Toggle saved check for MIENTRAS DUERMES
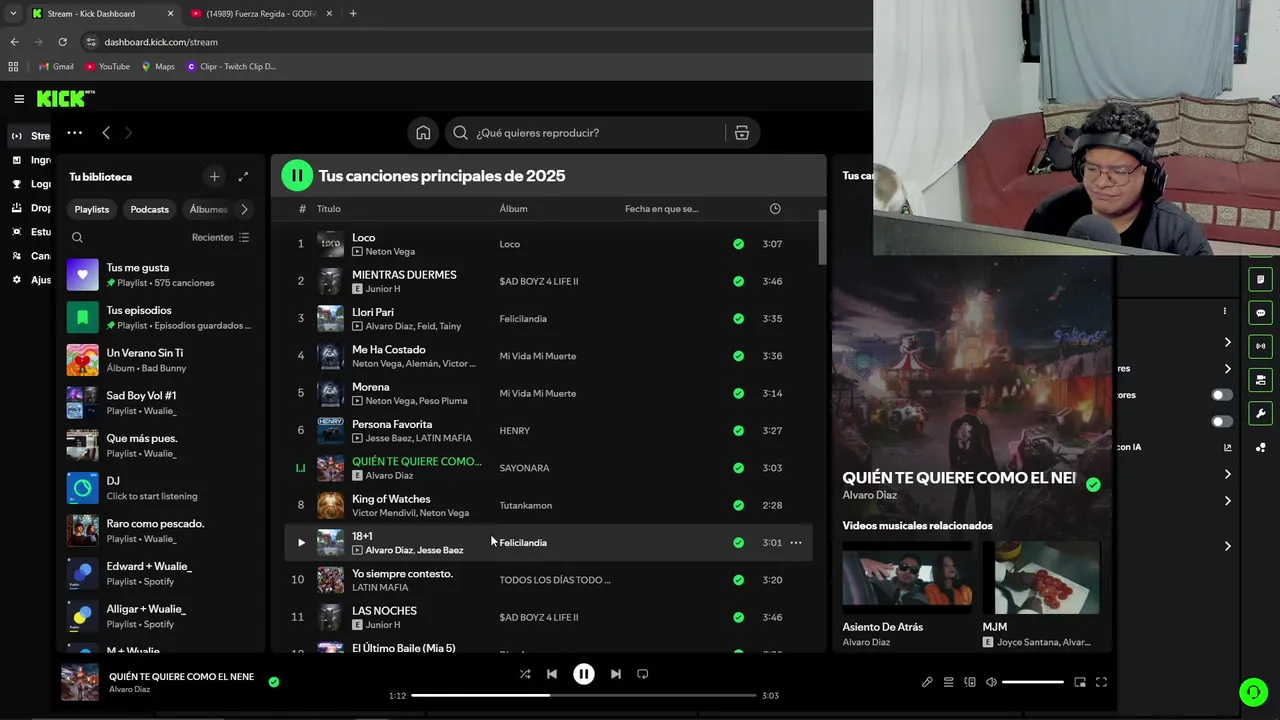Viewport: 1280px width, 720px height. coord(738,281)
